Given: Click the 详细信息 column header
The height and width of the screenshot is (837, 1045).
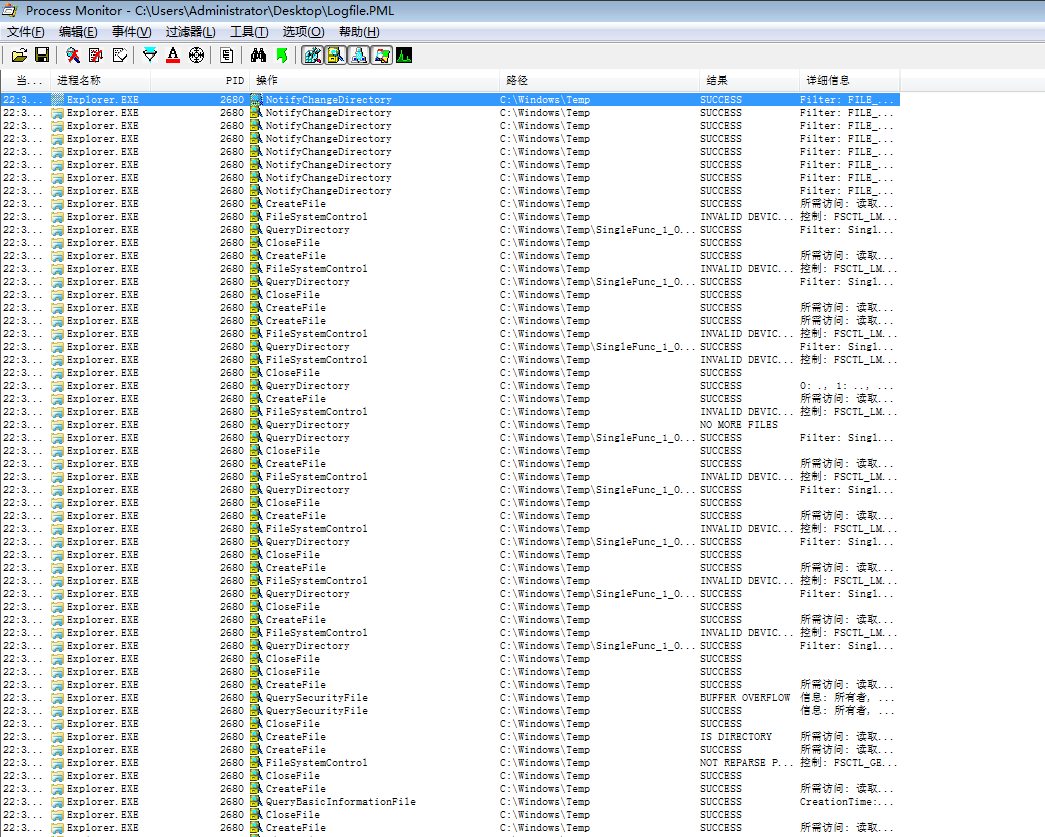Looking at the screenshot, I should point(850,81).
